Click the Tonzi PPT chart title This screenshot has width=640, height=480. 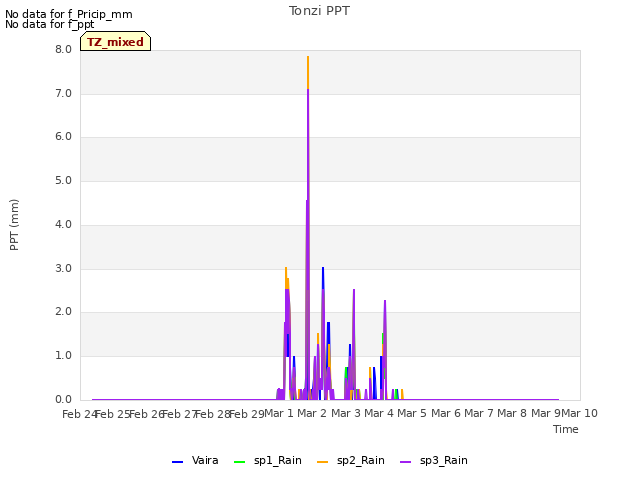pyautogui.click(x=319, y=11)
